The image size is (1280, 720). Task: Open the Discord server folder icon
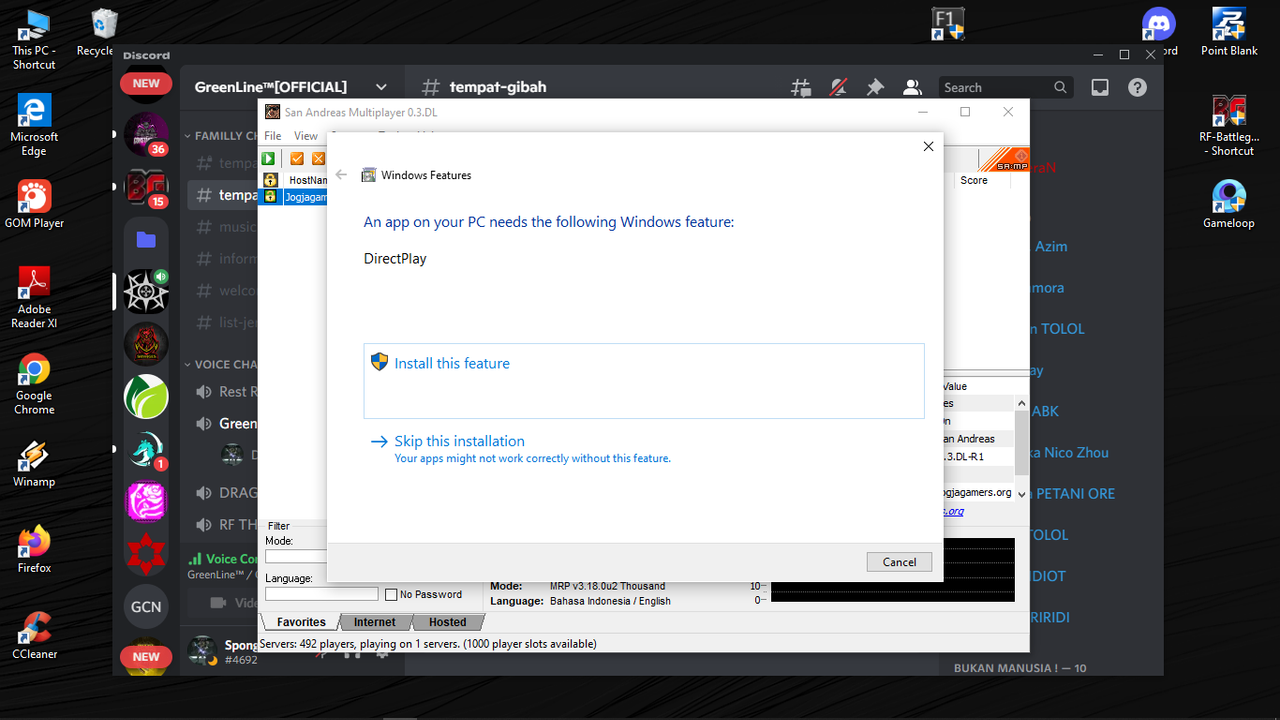click(146, 239)
